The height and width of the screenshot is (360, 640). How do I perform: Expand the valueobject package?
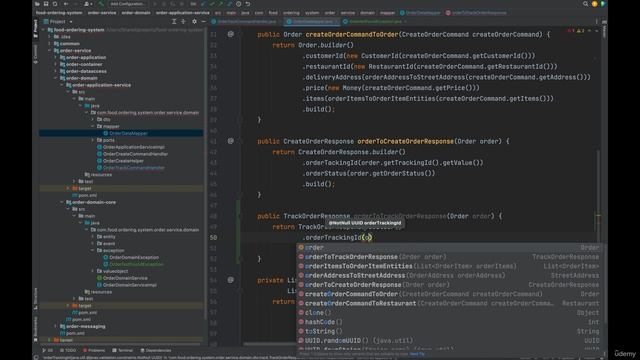[x=93, y=271]
